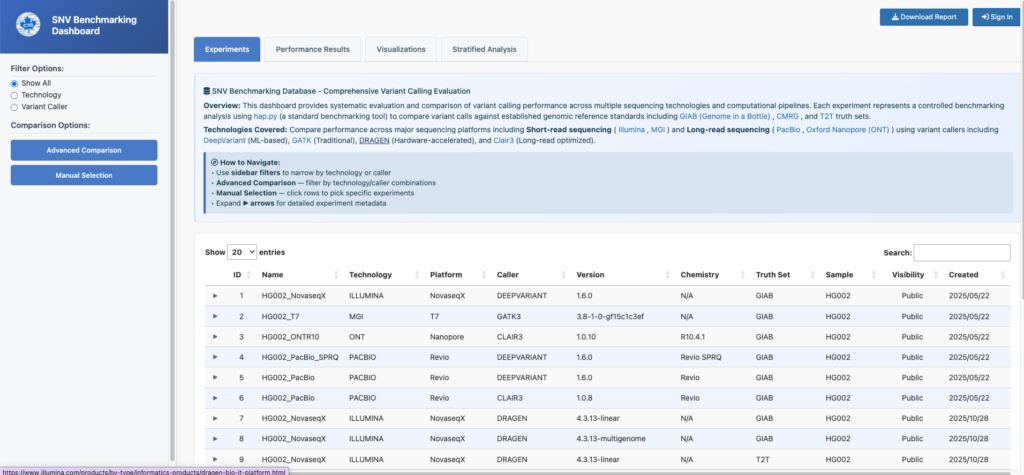Image resolution: width=1024 pixels, height=475 pixels.
Task: Select the Show All radio button
Action: click(x=14, y=83)
